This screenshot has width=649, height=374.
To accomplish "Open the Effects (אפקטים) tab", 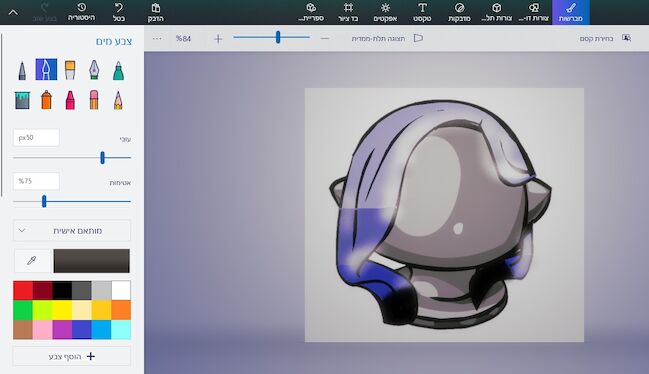I will (385, 12).
